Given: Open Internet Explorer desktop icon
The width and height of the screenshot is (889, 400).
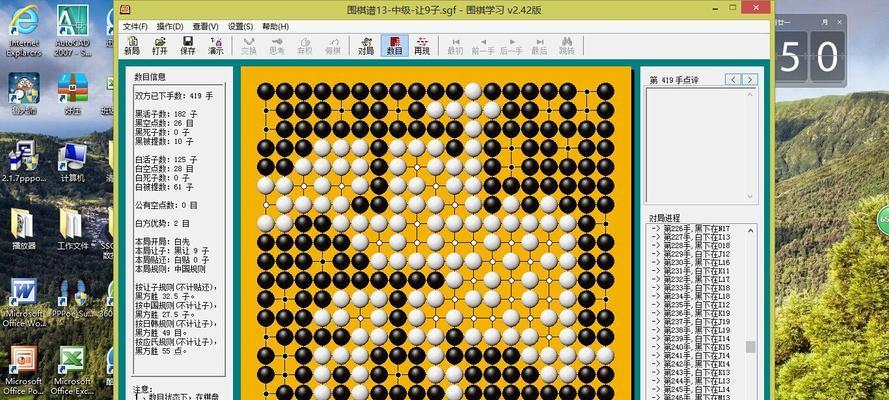Looking at the screenshot, I should click(24, 32).
